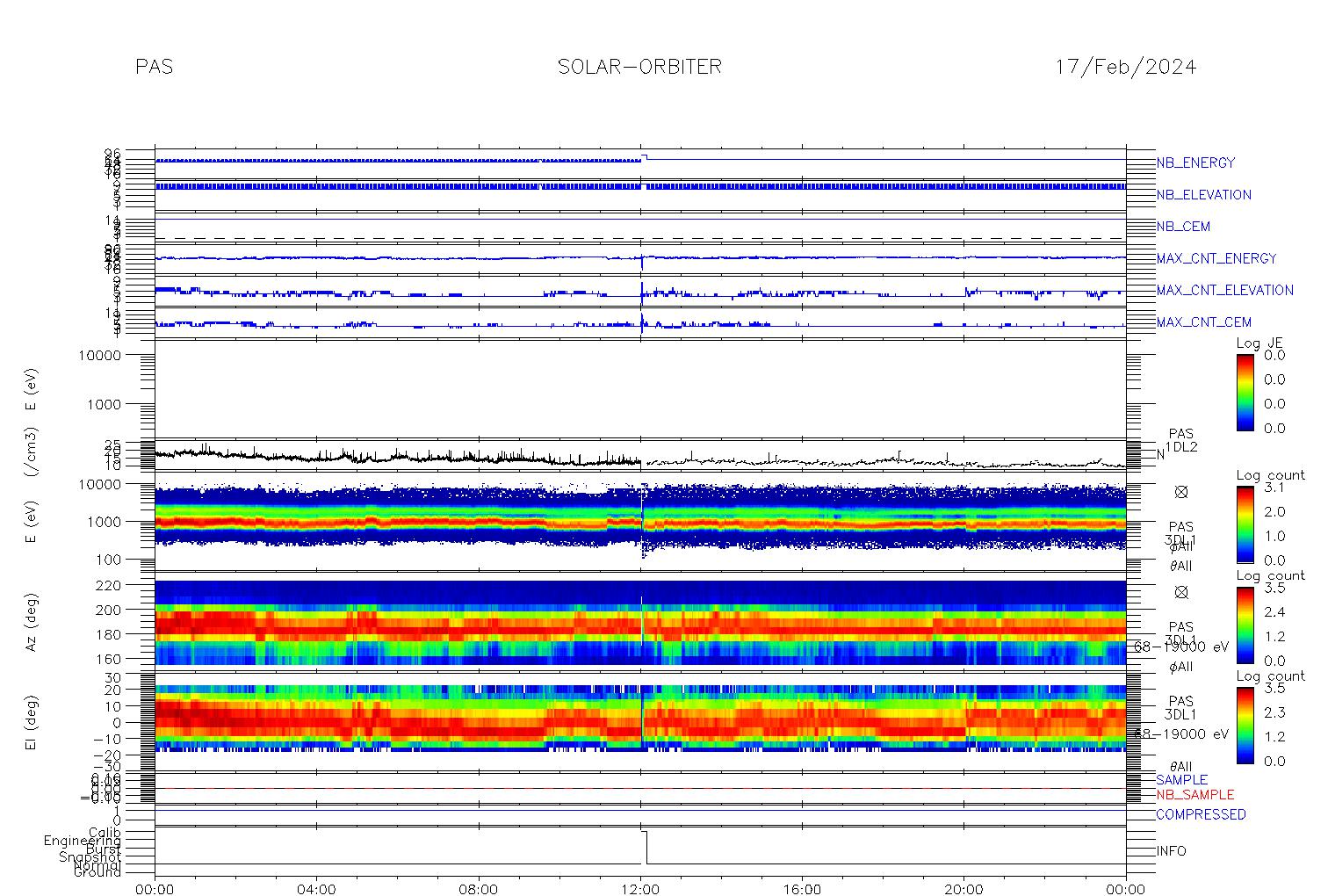Click the INFO panel label
Image resolution: width=1328 pixels, height=896 pixels.
pos(1171,851)
